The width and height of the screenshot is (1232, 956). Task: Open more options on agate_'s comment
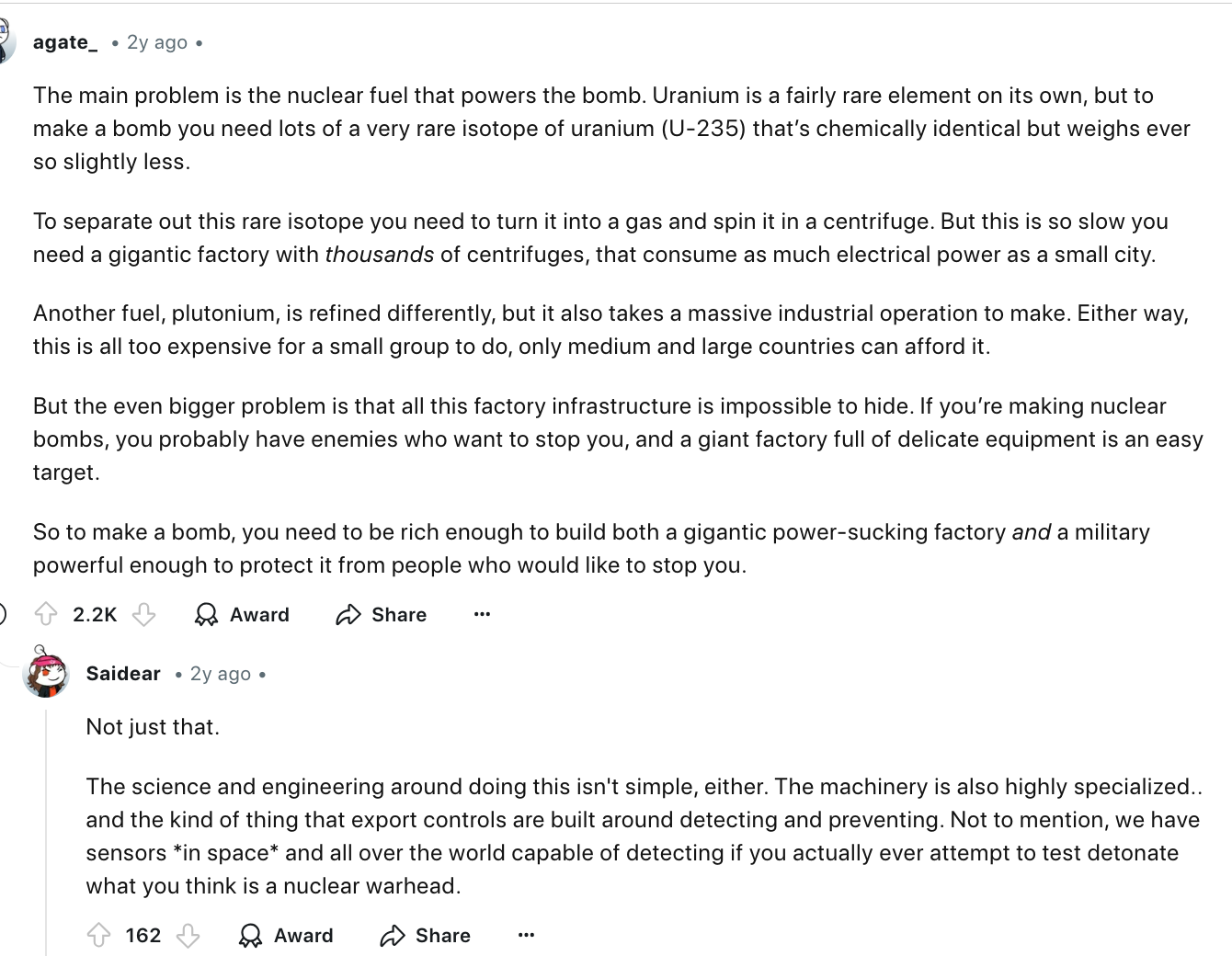(482, 614)
